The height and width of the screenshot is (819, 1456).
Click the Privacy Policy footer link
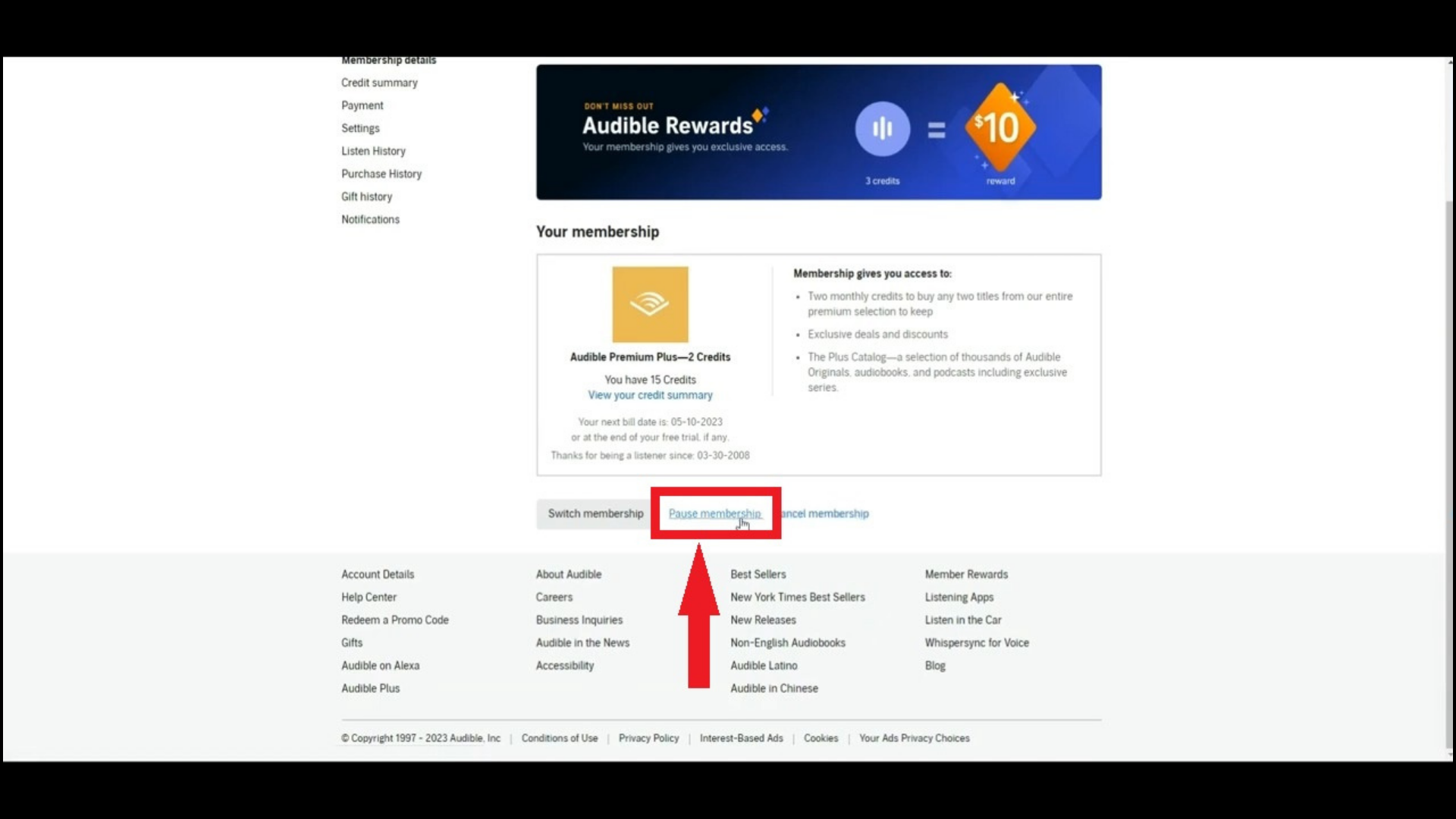pos(648,738)
